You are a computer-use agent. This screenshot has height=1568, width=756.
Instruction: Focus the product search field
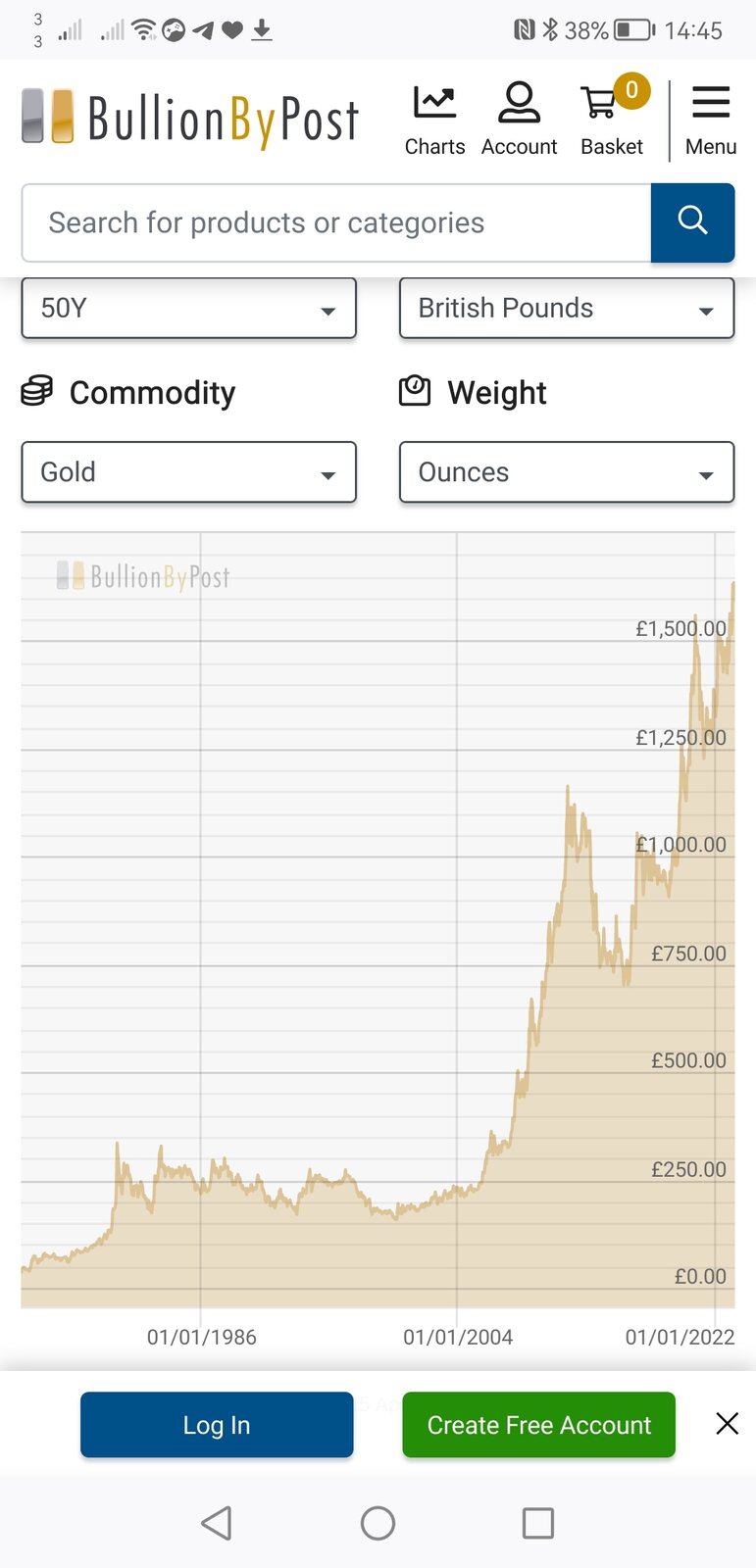point(335,222)
